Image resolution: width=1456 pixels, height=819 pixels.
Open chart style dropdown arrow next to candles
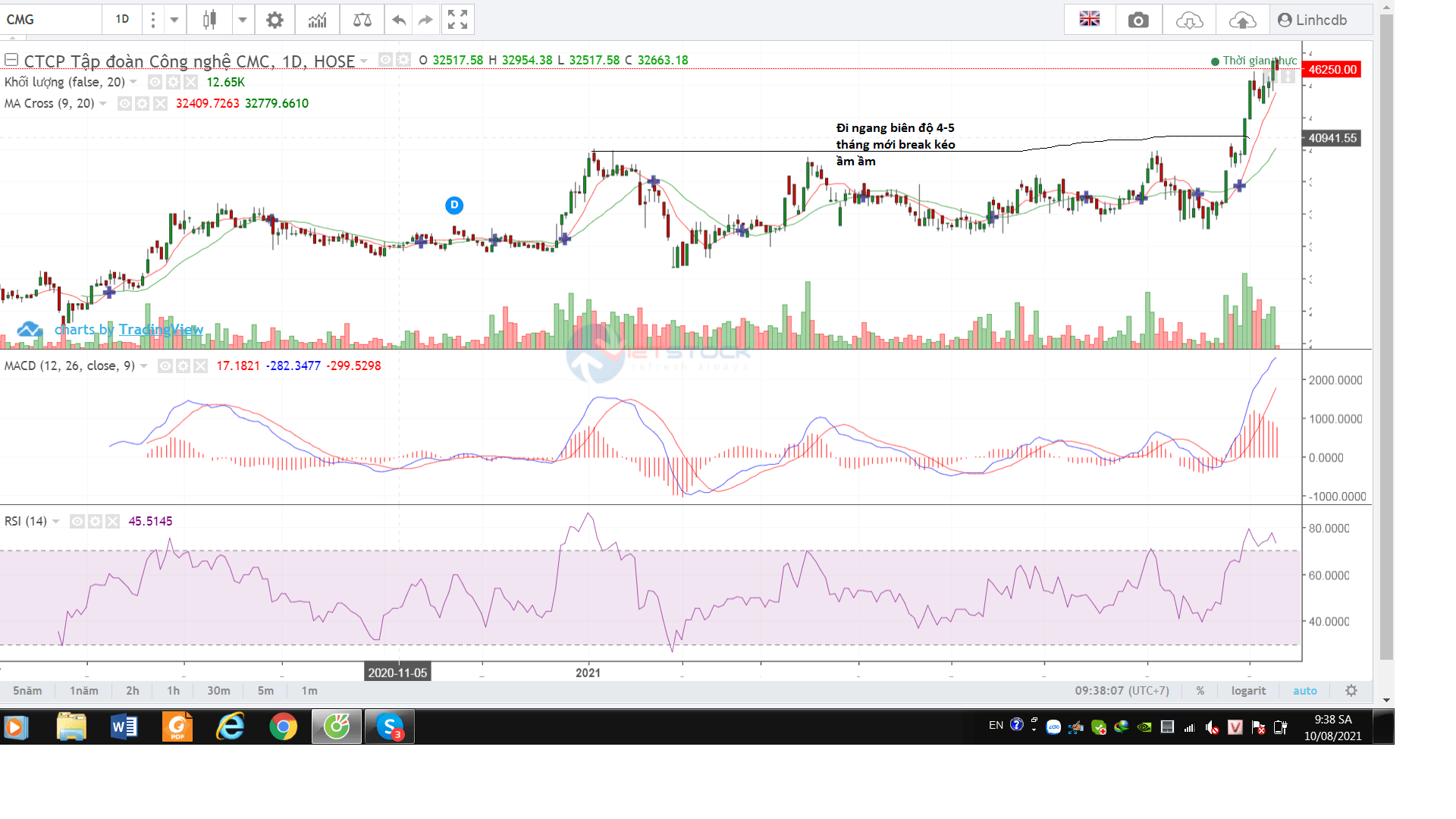tap(243, 20)
